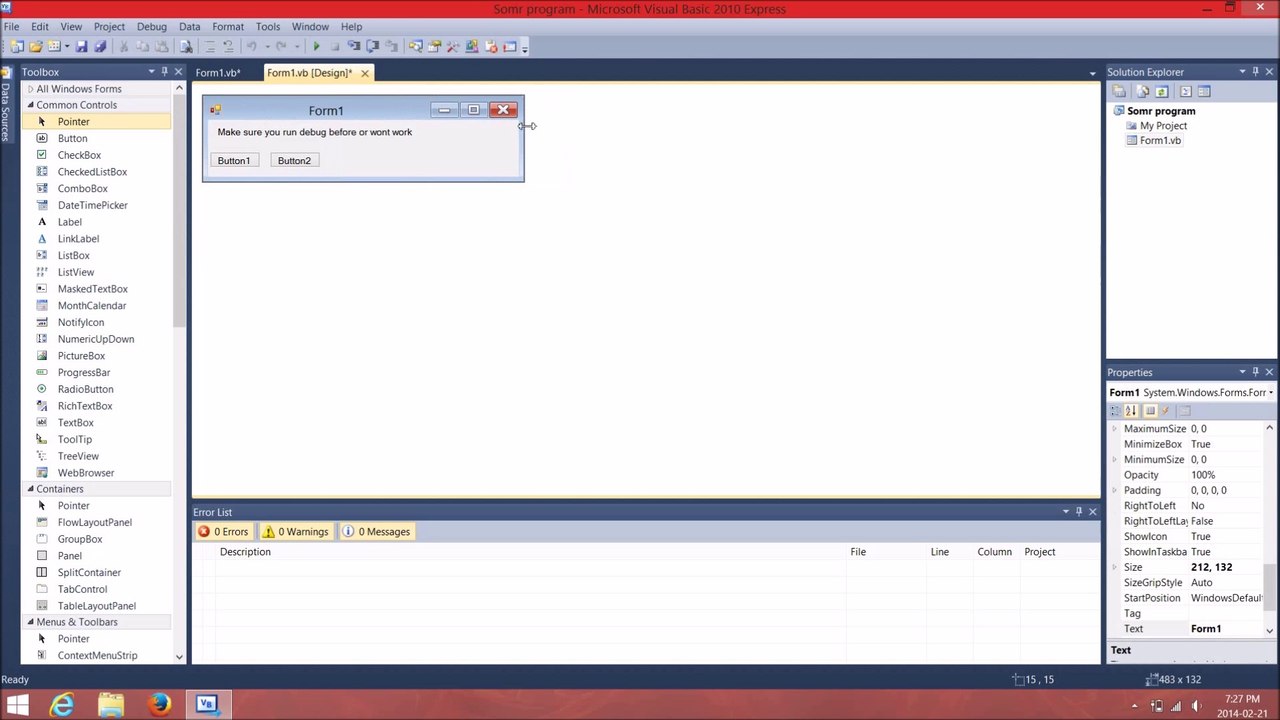Viewport: 1280px width, 720px height.
Task: Click Button1 on the Form1 designer
Action: pos(234,160)
